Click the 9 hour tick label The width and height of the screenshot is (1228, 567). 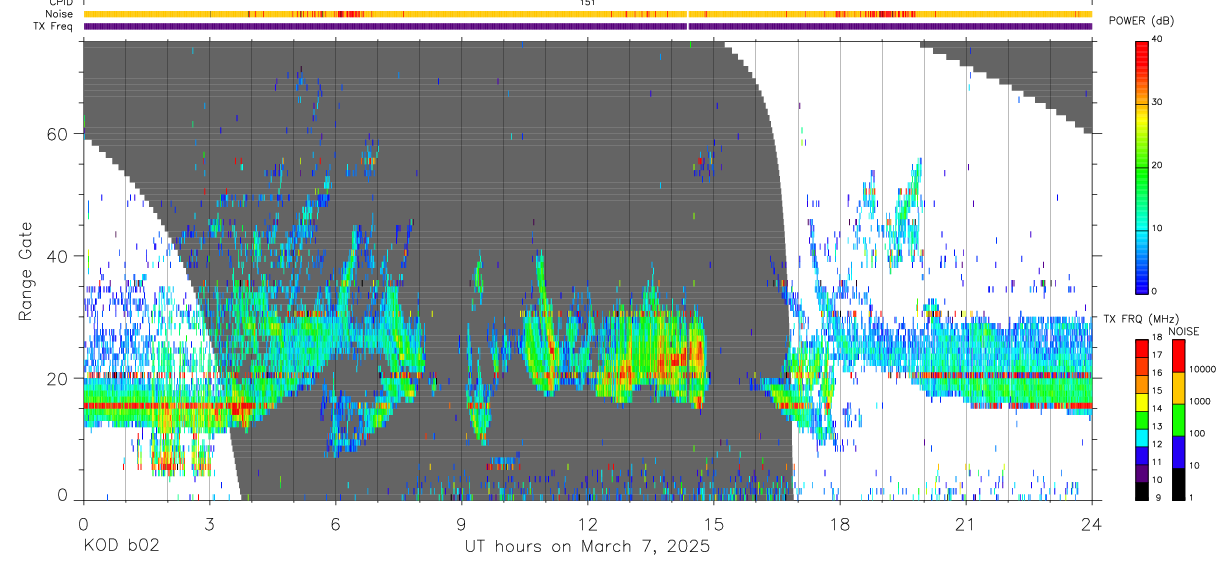point(461,524)
